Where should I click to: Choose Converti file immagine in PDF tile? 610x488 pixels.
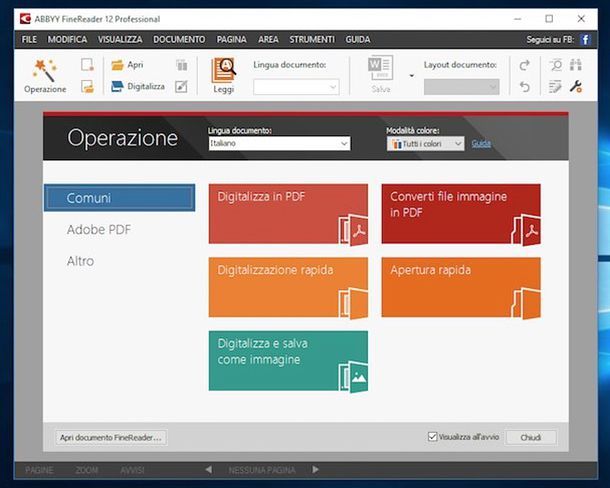(x=460, y=213)
